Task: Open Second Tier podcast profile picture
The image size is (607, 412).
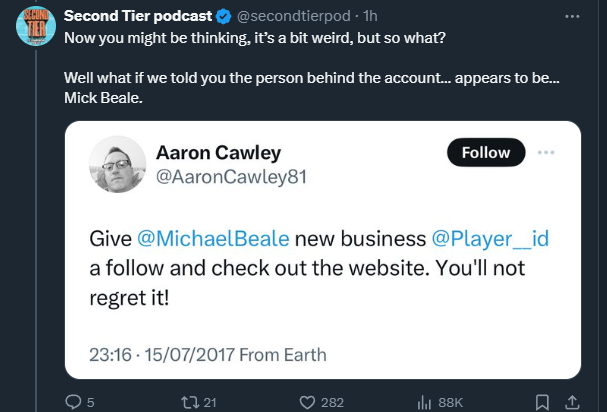Action: point(36,26)
